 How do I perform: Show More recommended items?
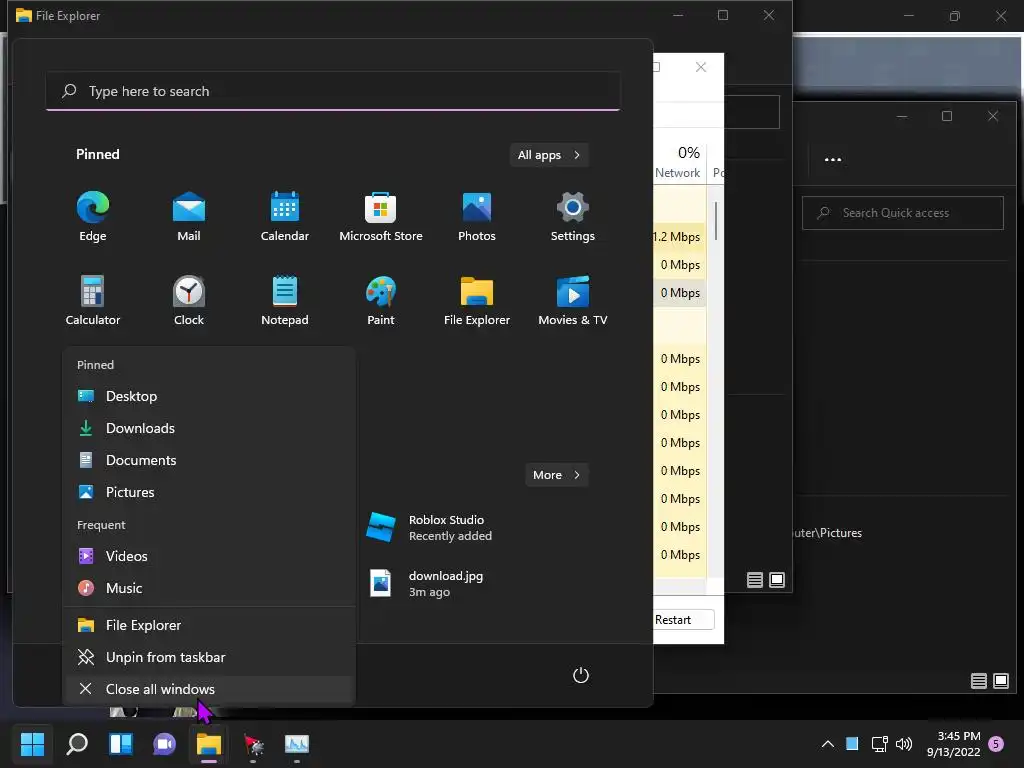[556, 475]
